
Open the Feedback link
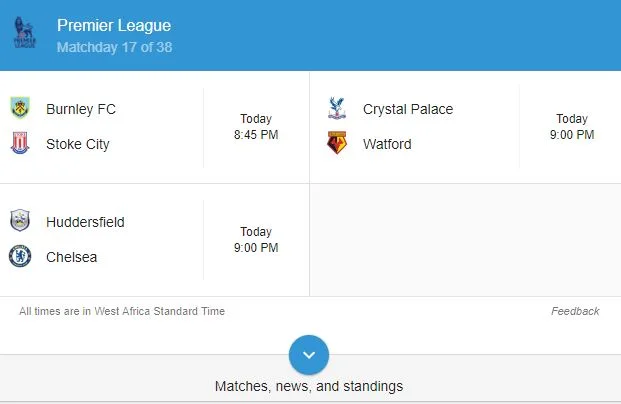(575, 311)
